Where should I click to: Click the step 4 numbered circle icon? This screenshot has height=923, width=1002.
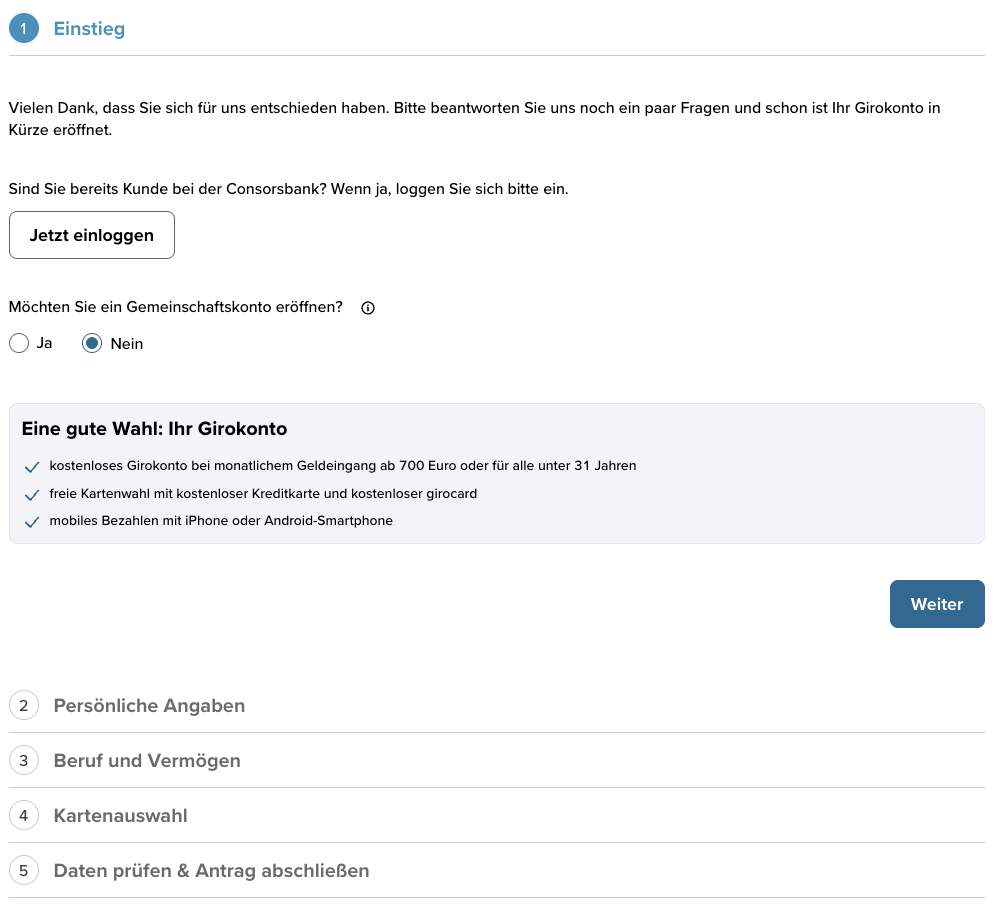tap(23, 815)
